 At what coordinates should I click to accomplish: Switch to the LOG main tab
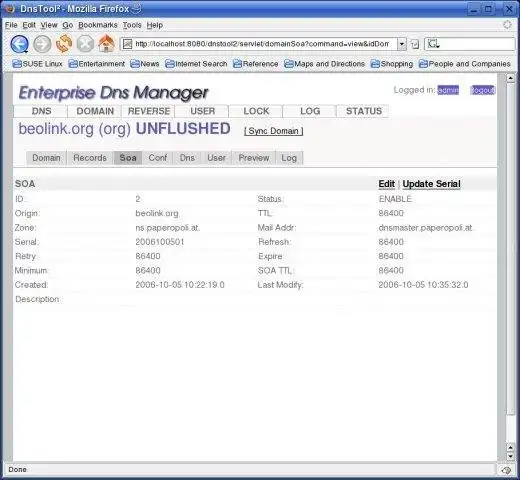[310, 111]
